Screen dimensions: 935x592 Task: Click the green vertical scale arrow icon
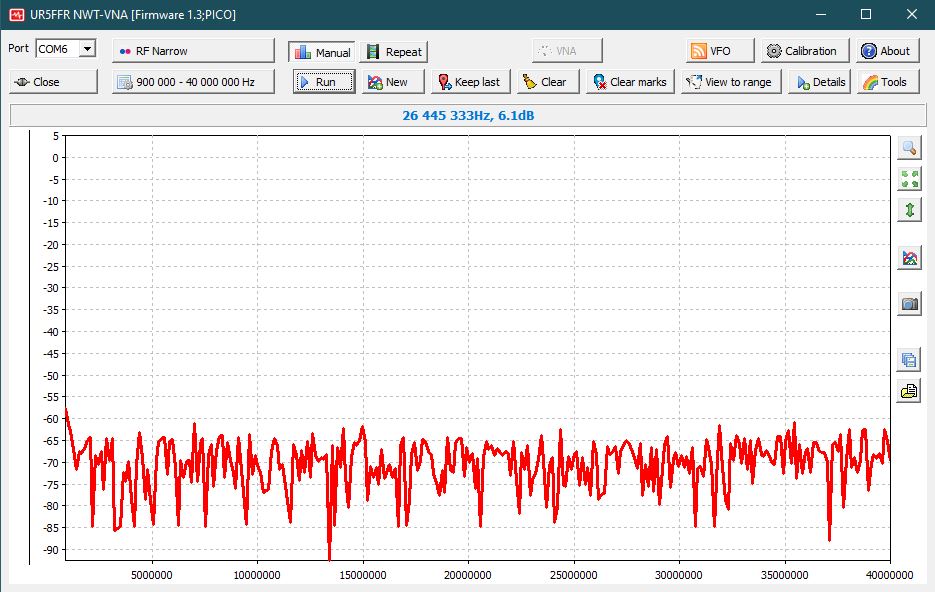tap(909, 210)
